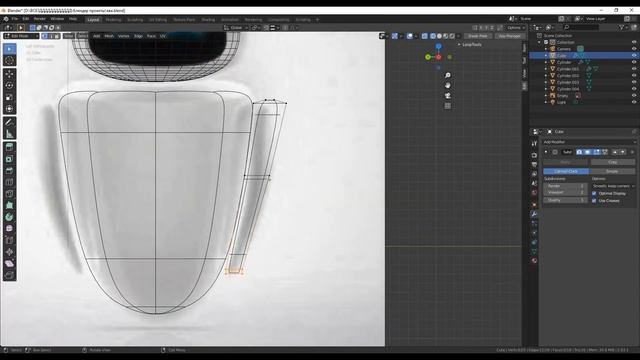Toggle the camera view icon
640x360 pixels.
coord(448,96)
